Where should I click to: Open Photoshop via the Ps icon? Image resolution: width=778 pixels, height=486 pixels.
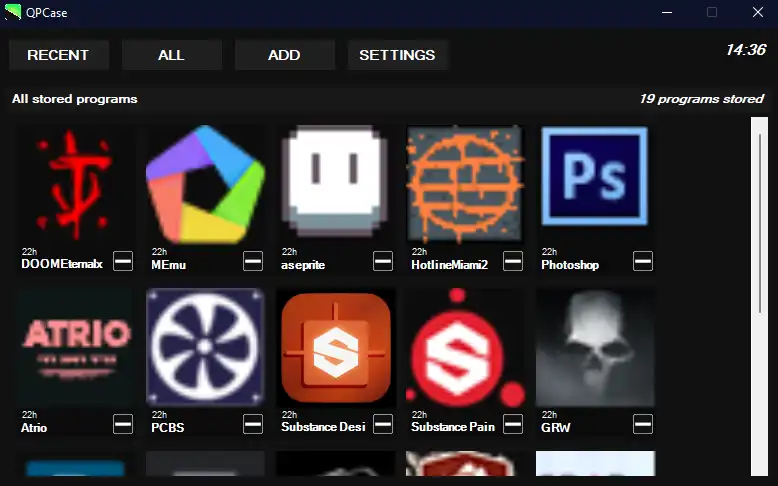(x=595, y=185)
